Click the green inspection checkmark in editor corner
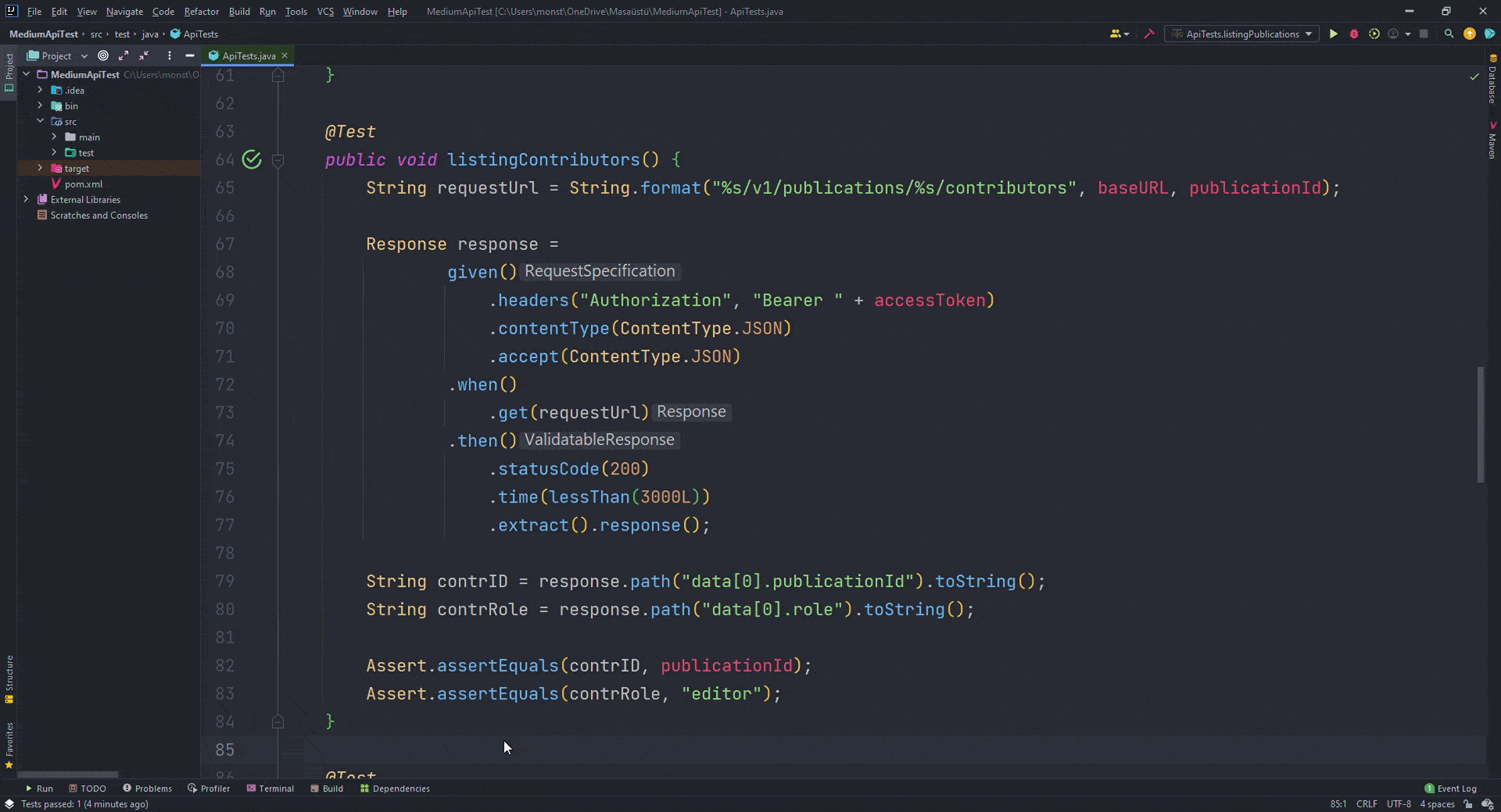The width and height of the screenshot is (1501, 812). tap(1474, 77)
